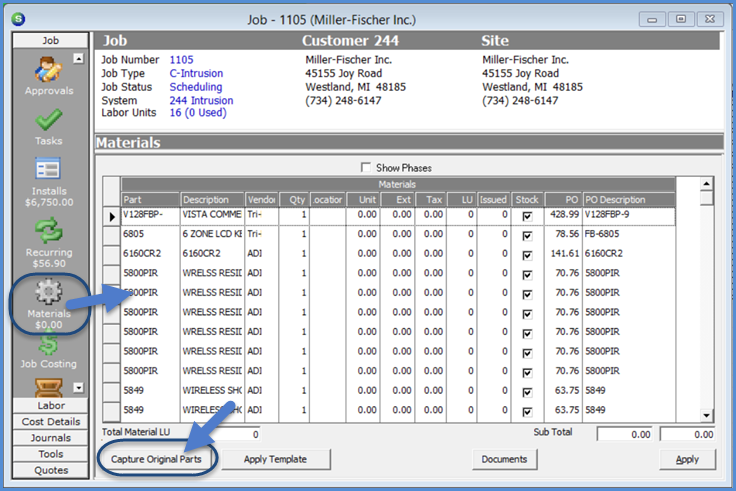736x491 pixels.
Task: Select the 6160CR2 part cell
Action: point(150,253)
